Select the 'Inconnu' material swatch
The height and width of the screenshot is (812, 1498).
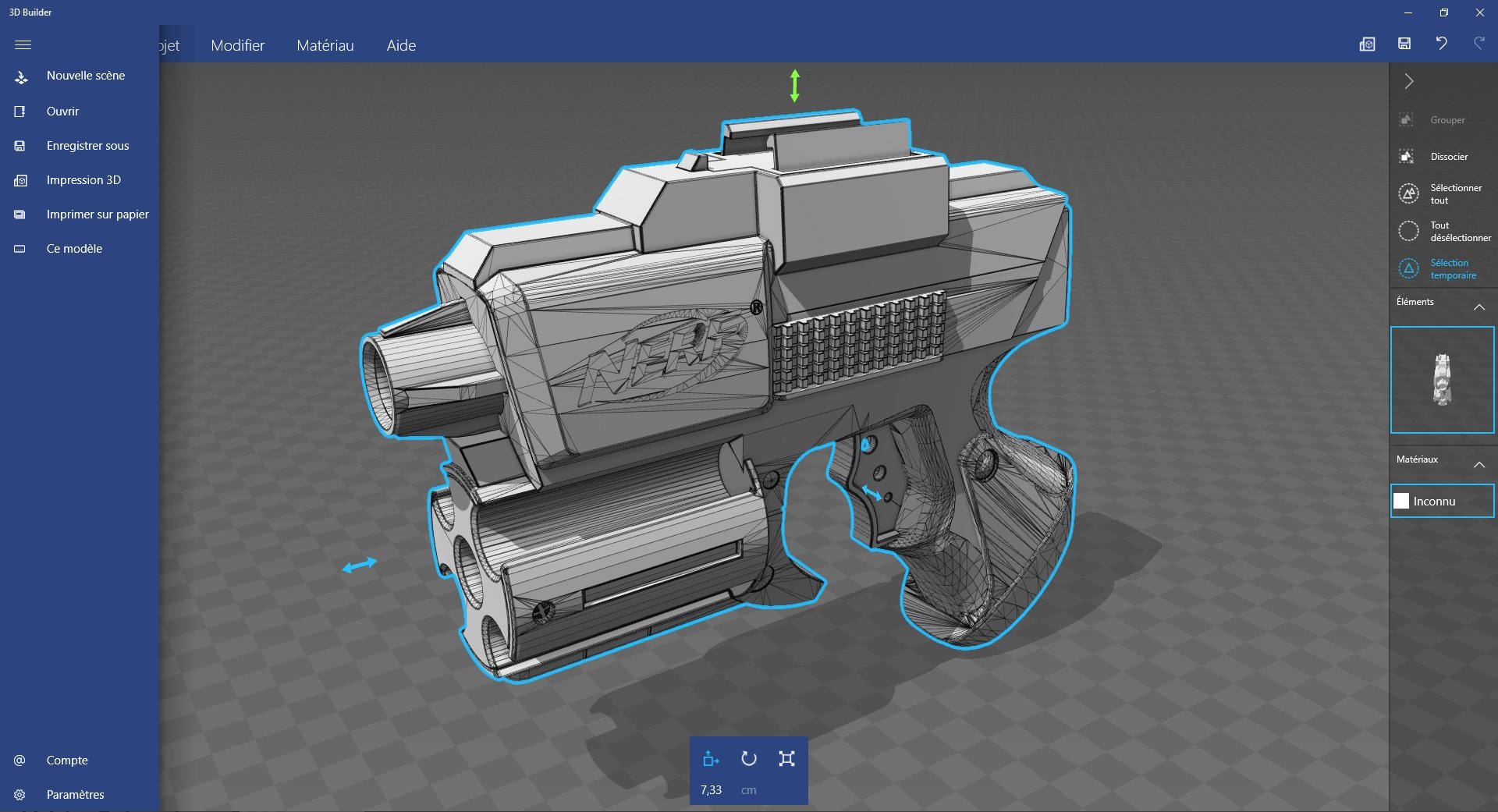[1440, 502]
